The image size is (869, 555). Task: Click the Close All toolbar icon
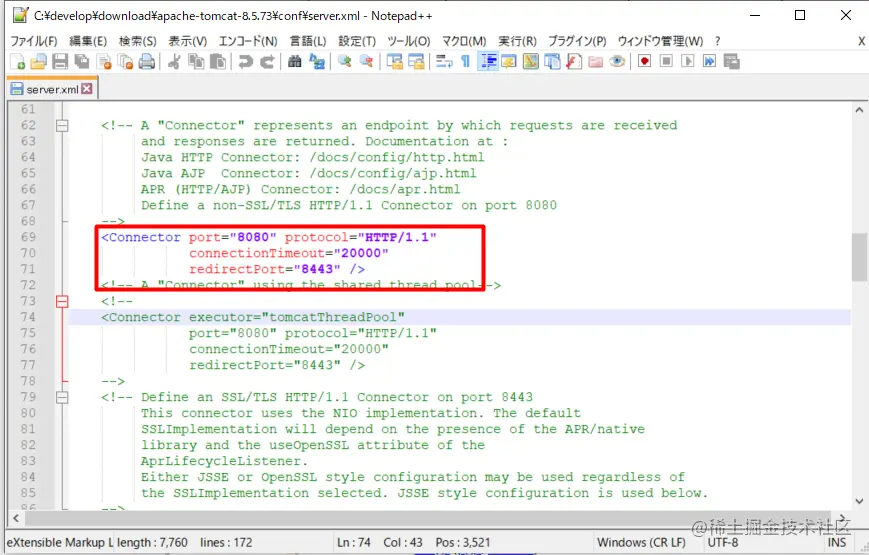126,62
